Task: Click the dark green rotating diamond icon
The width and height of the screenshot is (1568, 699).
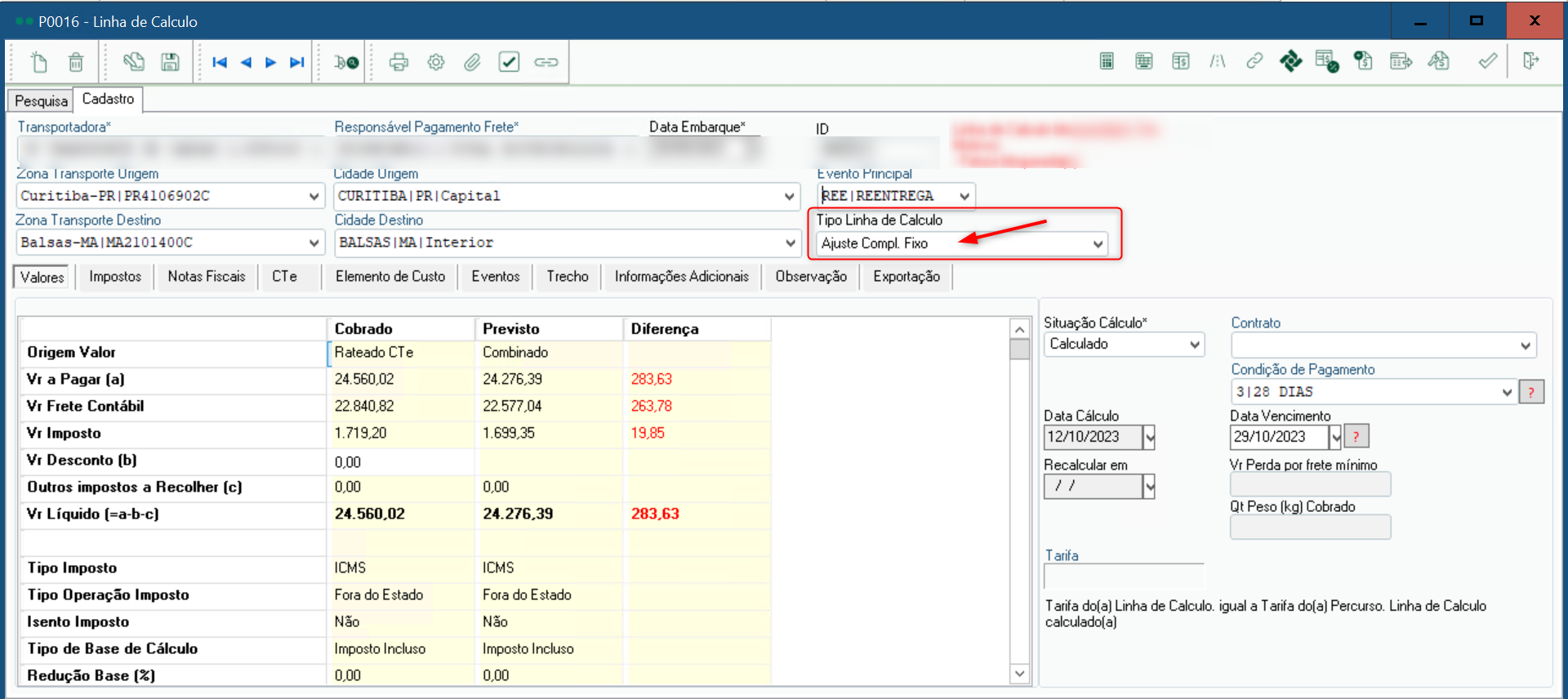Action: [1290, 61]
